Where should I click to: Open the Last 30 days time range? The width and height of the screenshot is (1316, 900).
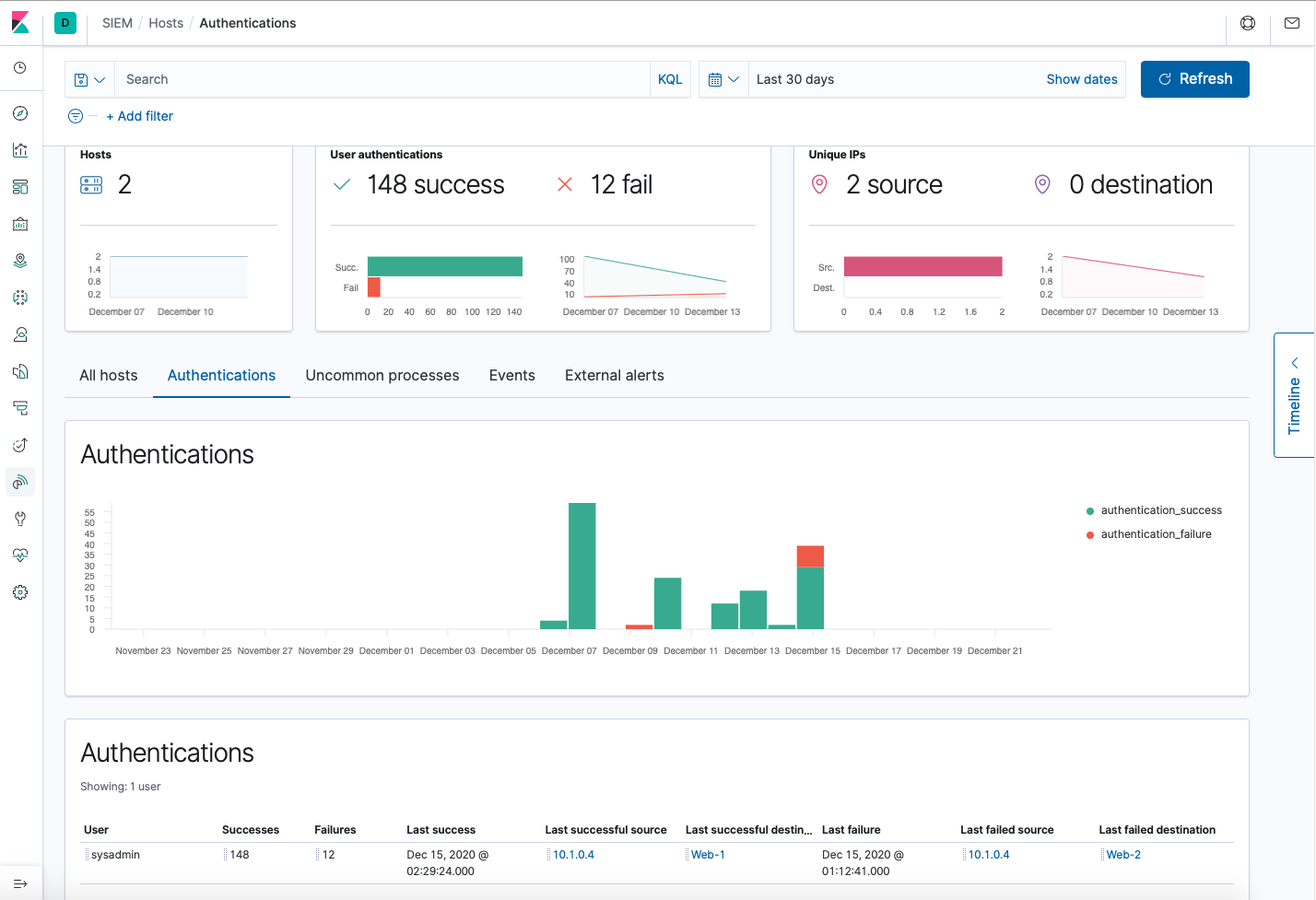point(795,80)
